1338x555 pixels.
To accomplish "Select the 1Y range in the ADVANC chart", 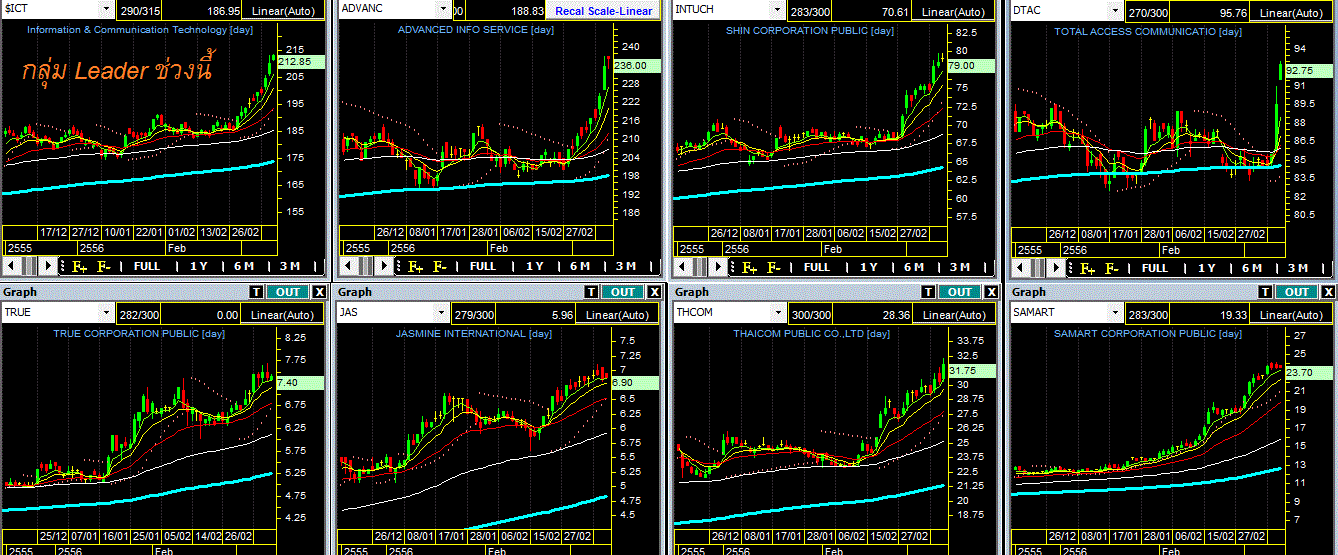I will pos(535,266).
